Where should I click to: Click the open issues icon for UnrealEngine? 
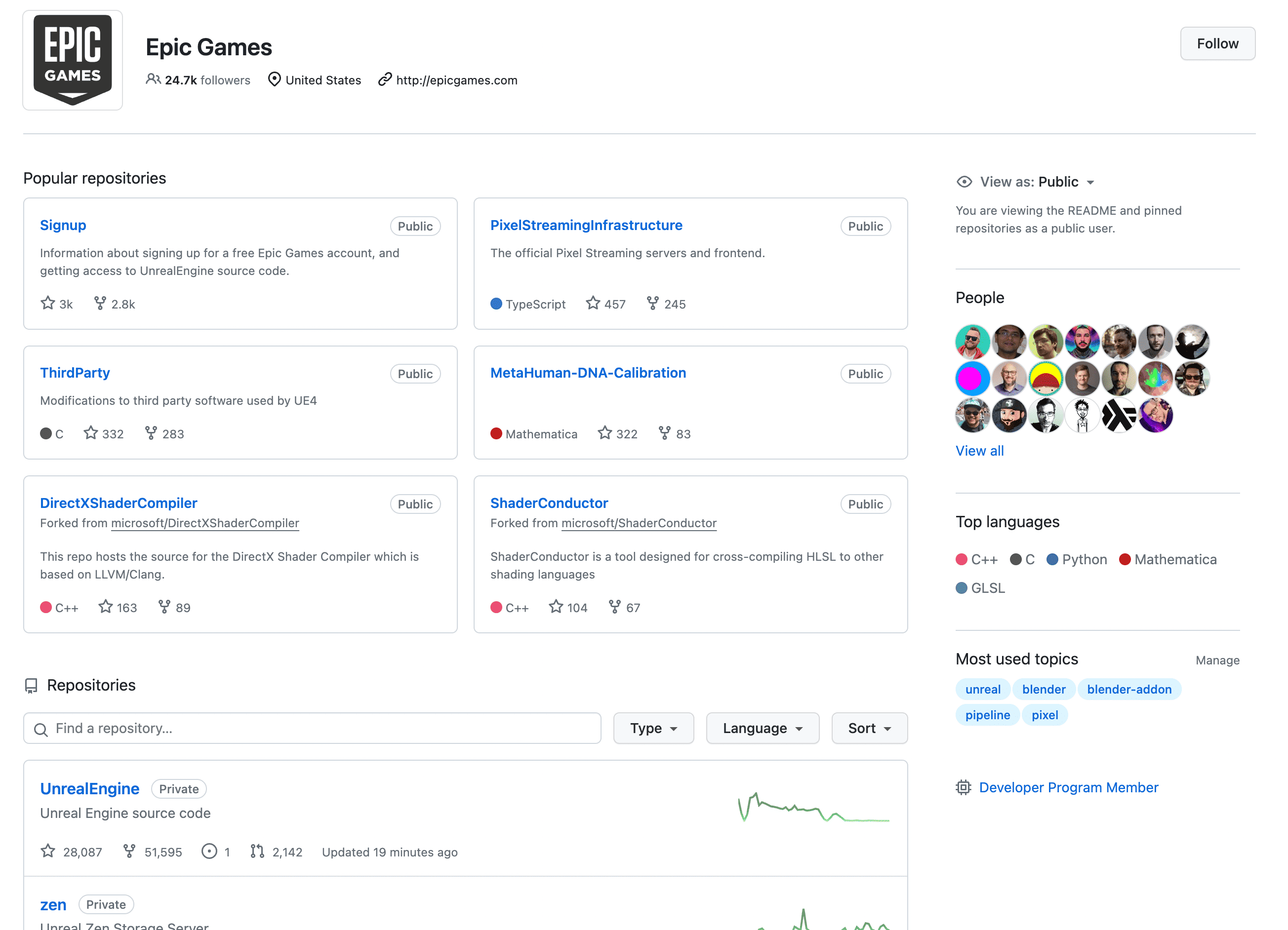point(209,851)
